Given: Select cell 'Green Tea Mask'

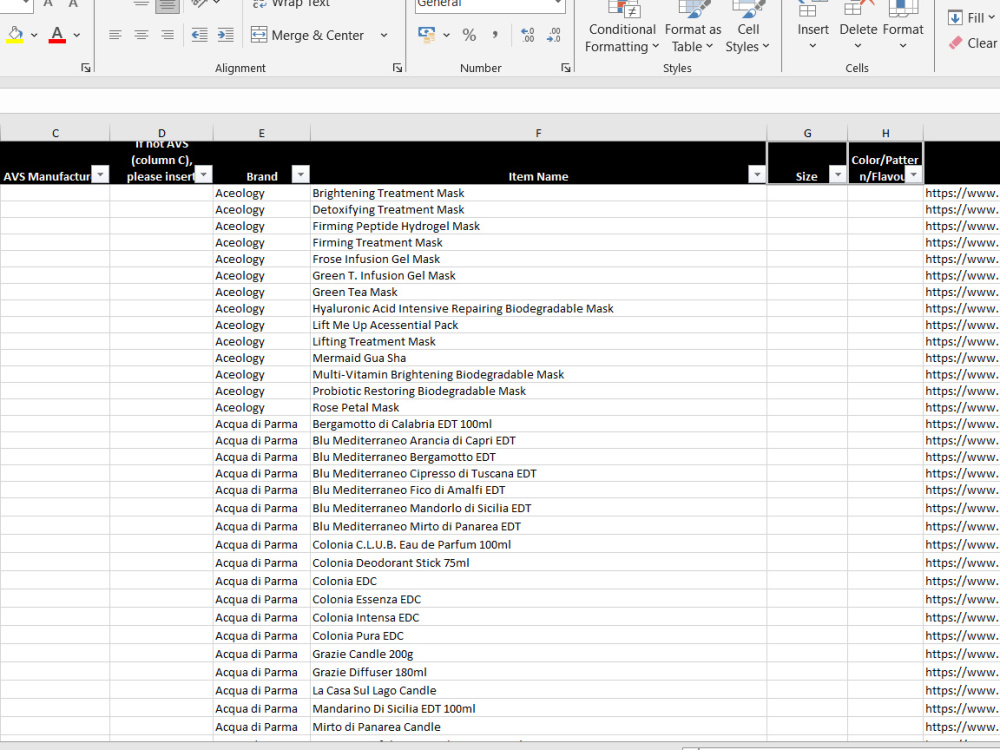Looking at the screenshot, I should (x=538, y=292).
